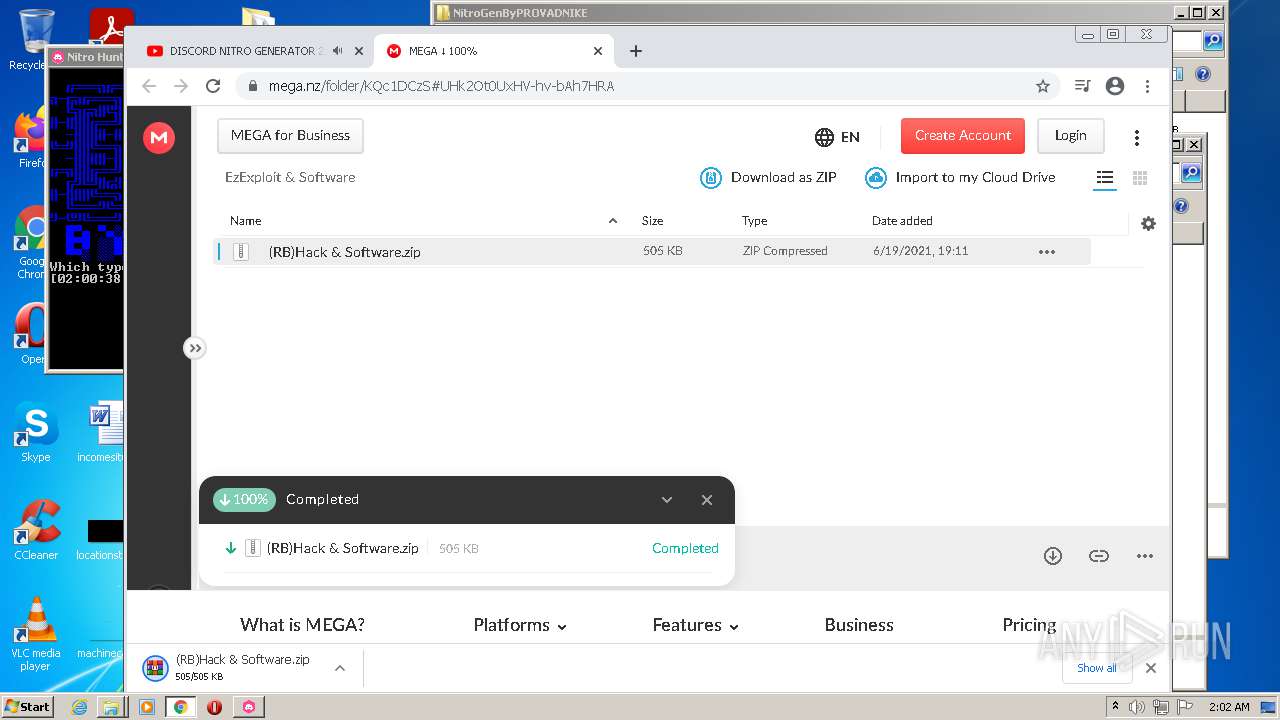Screen dimensions: 1280x720
Task: Open options menu for (RB)Hack & Software.zip row
Action: (x=1047, y=252)
